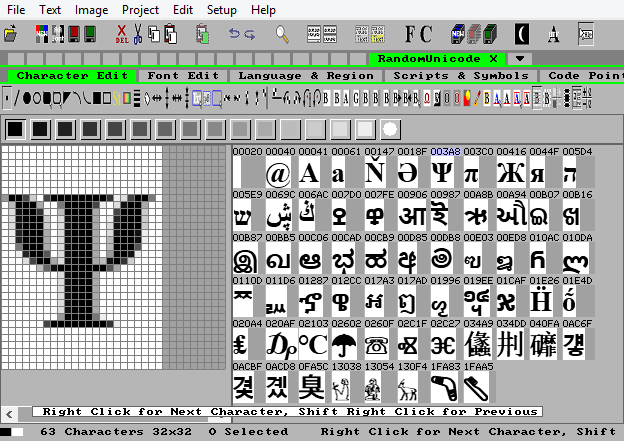Viewport: 624px width, 441px height.
Task: Select the scissors cut icon
Action: click(138, 34)
